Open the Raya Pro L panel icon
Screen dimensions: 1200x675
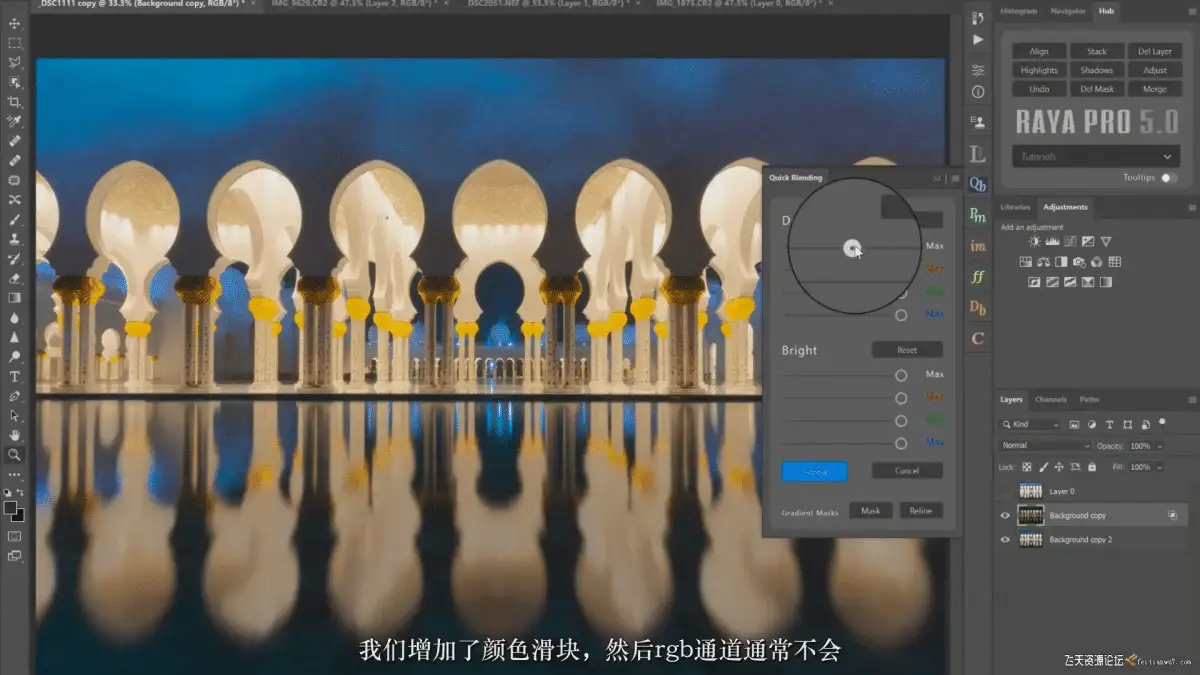click(x=978, y=153)
